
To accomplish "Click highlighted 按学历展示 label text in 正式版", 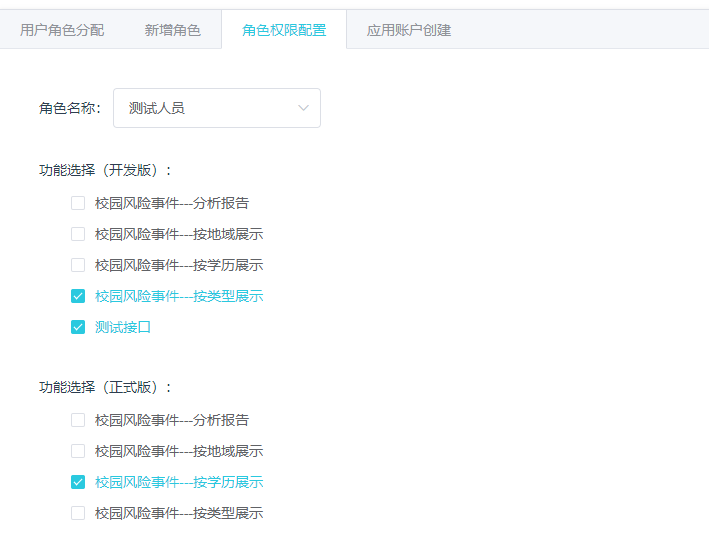I will tap(179, 482).
